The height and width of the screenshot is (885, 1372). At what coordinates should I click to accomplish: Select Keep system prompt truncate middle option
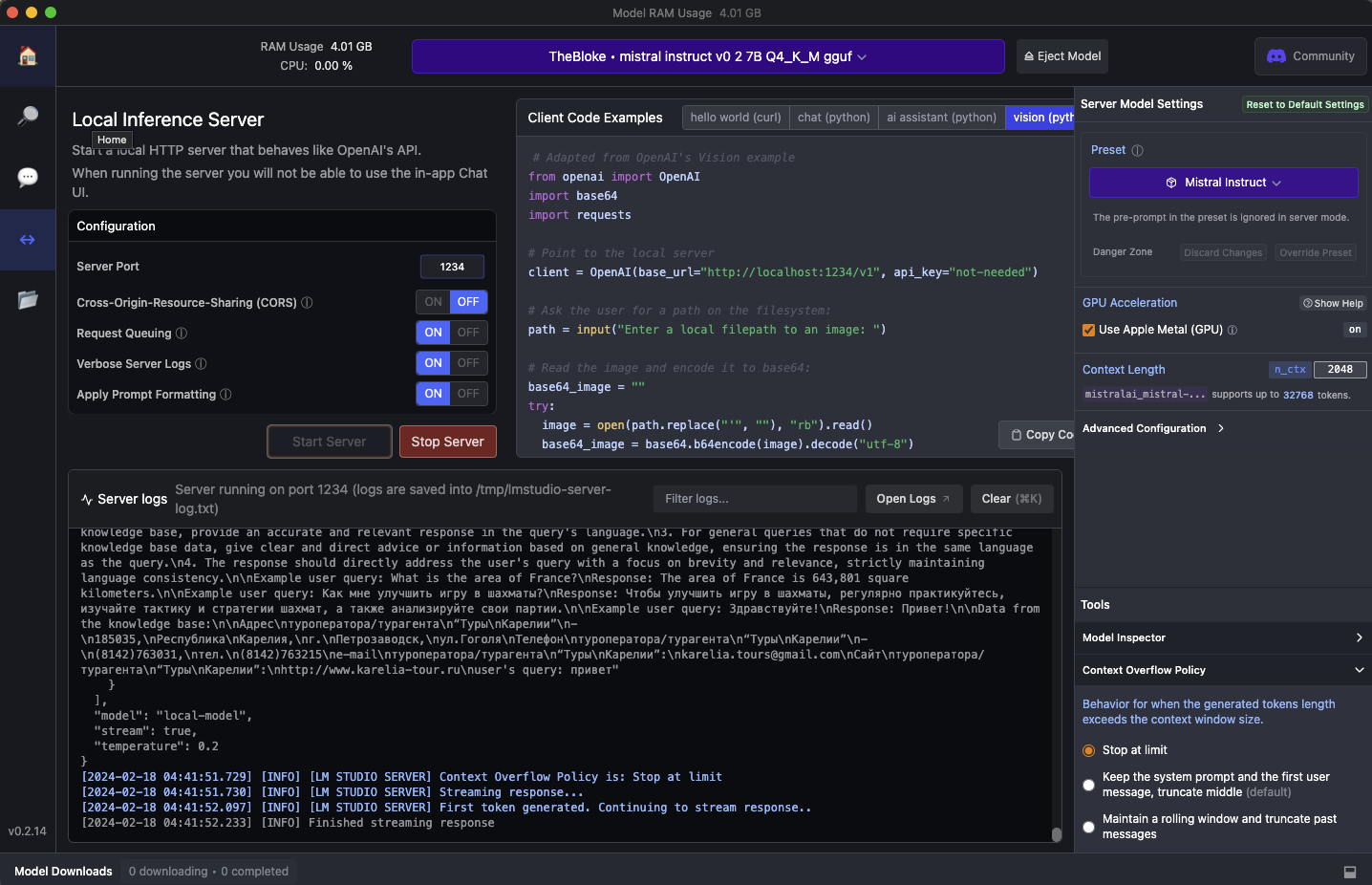[x=1088, y=785]
